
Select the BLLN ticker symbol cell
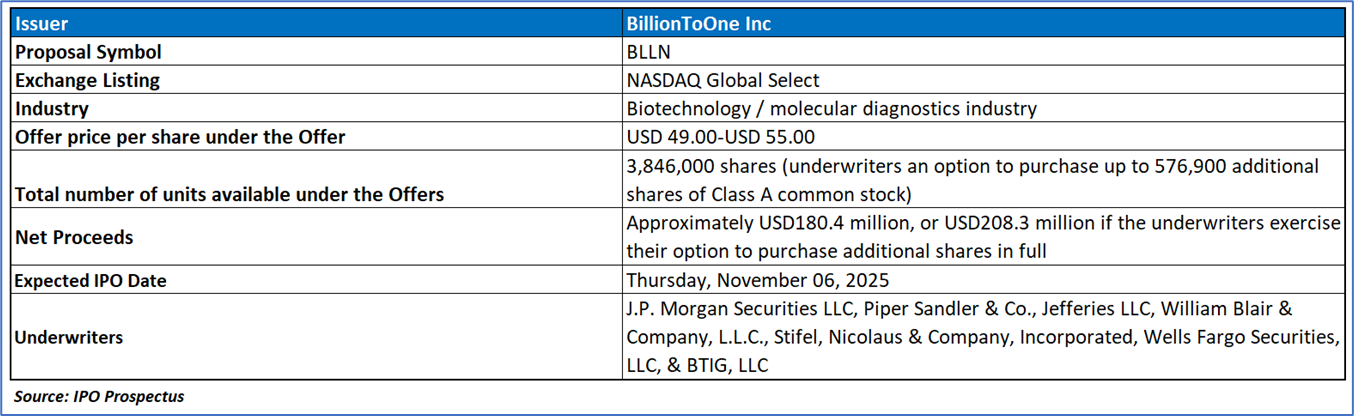648,52
